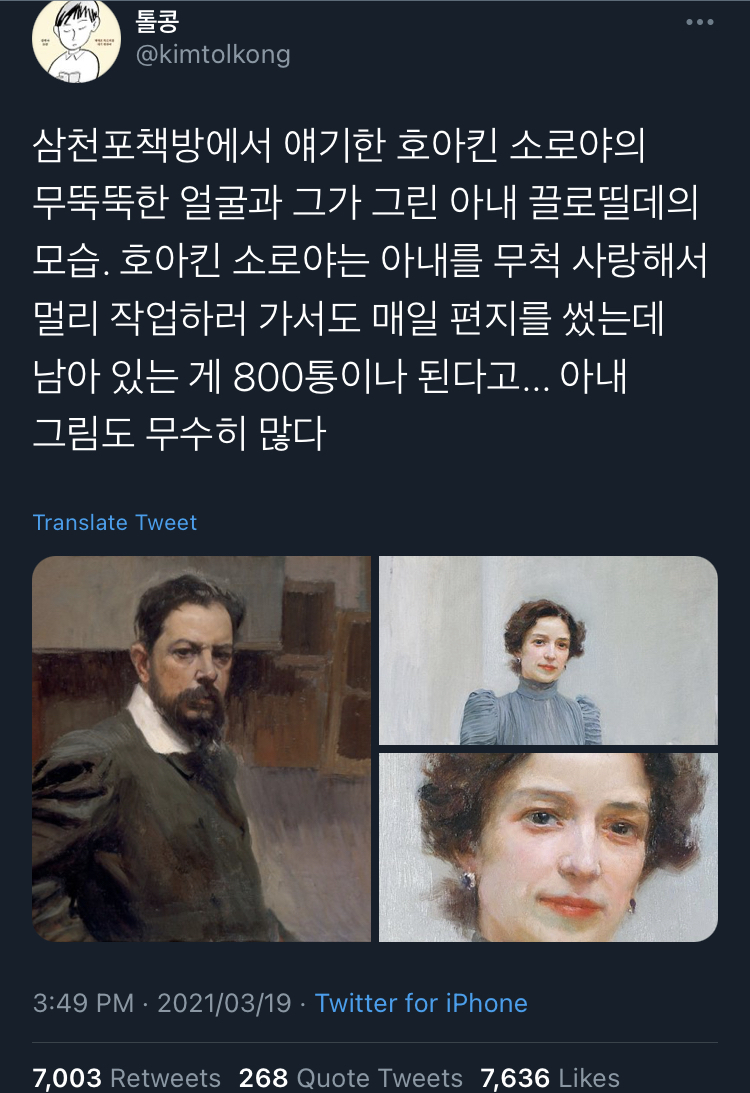Click the tweet line mentioning 800통이나

330,376
